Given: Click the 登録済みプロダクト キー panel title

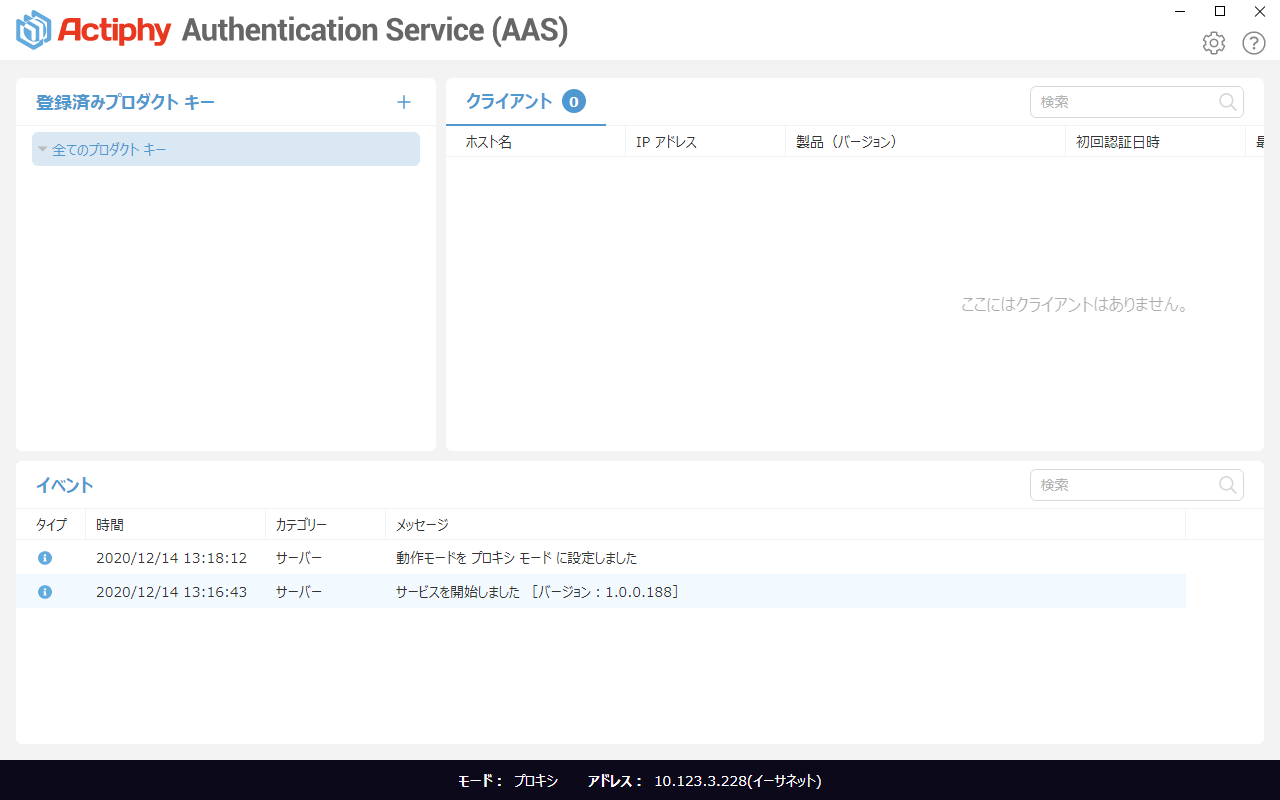Looking at the screenshot, I should click(125, 102).
